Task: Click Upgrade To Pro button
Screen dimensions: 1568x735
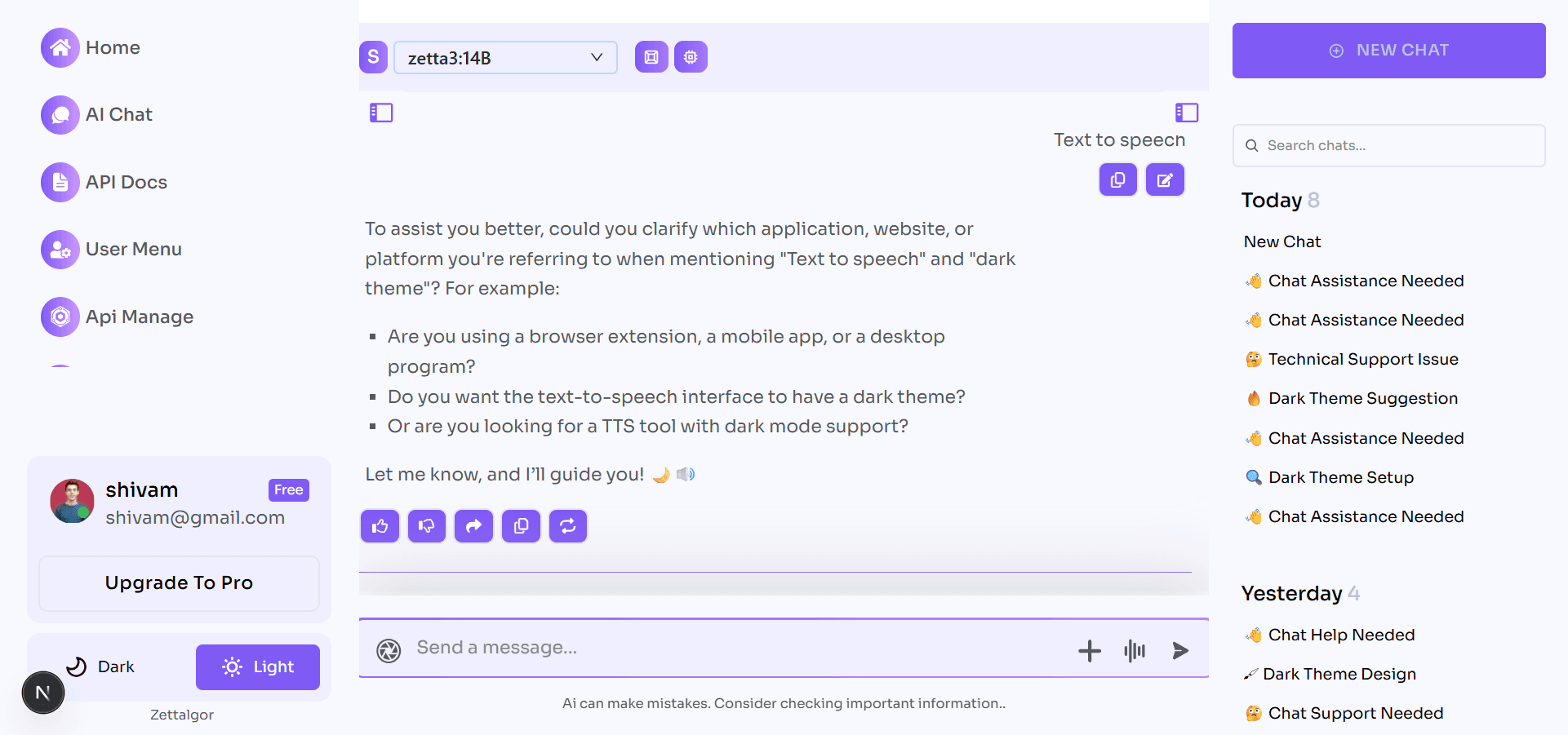Action: coord(179,582)
